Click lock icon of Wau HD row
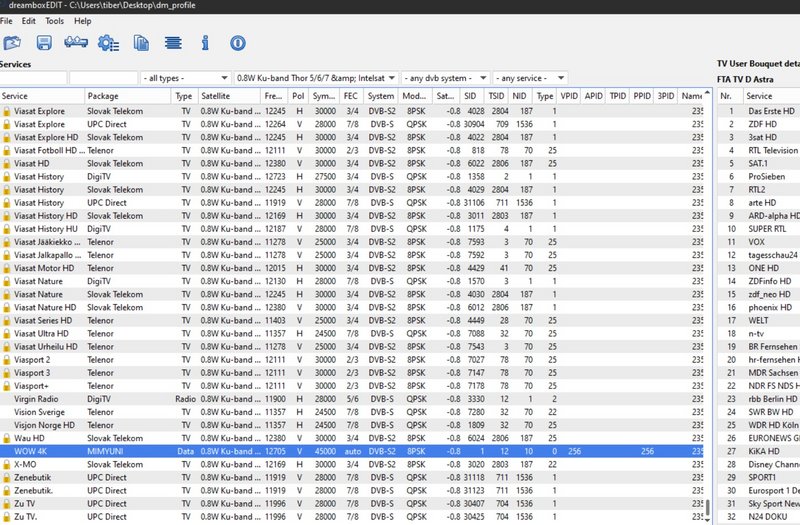The height and width of the screenshot is (525, 800). pyautogui.click(x=7, y=438)
